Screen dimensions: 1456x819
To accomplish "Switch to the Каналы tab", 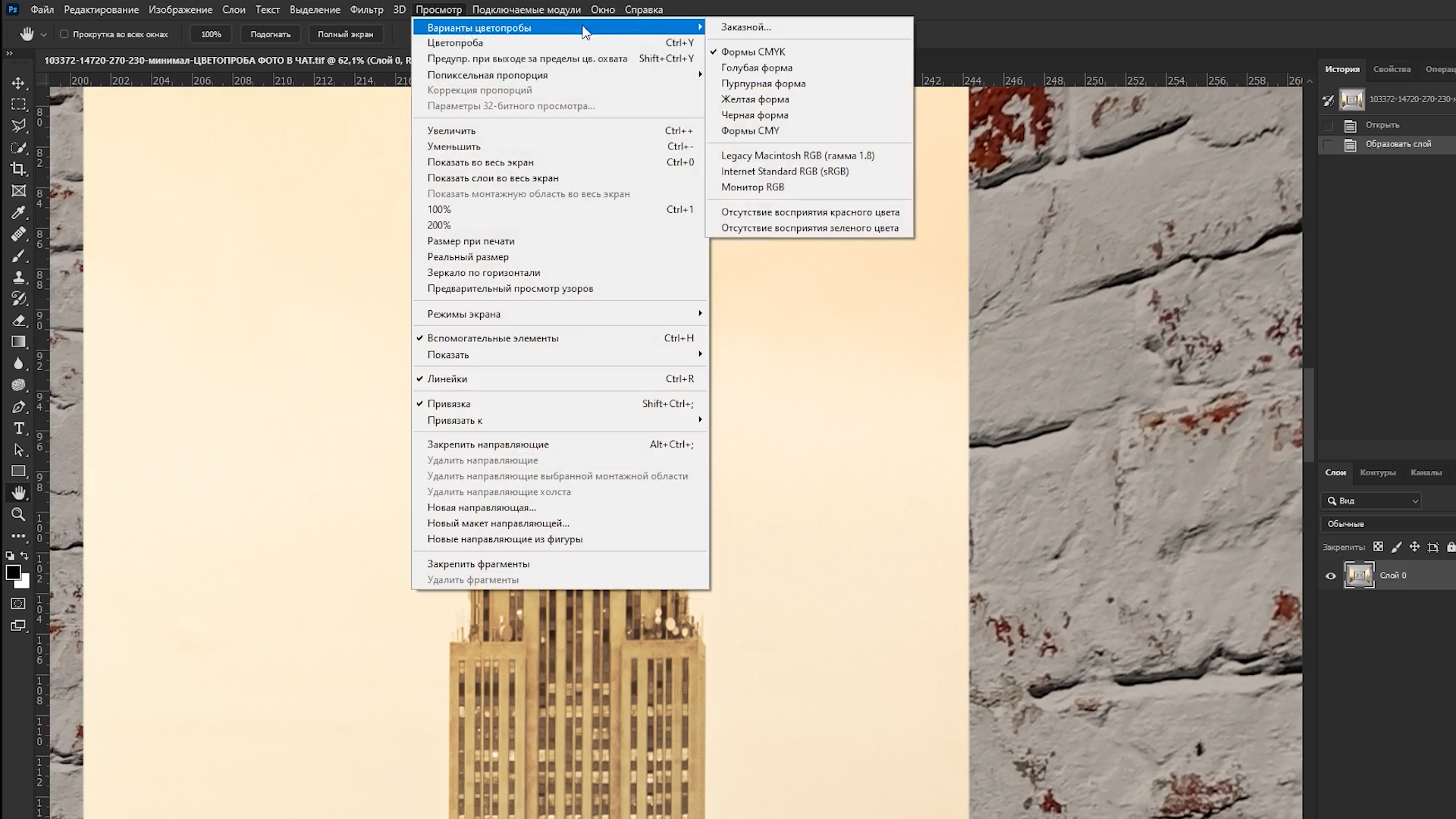I will [1426, 472].
